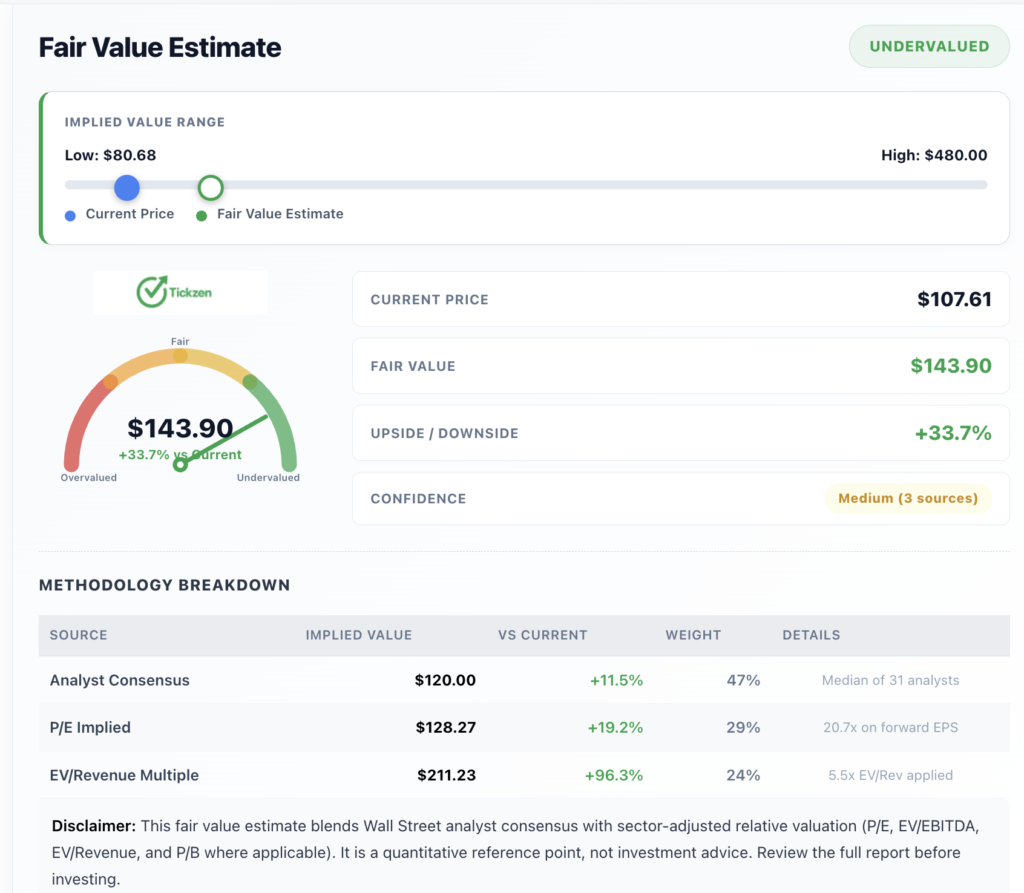The height and width of the screenshot is (893, 1024).
Task: Click the $143.90 value in the Fair Value card
Action: coord(951,366)
